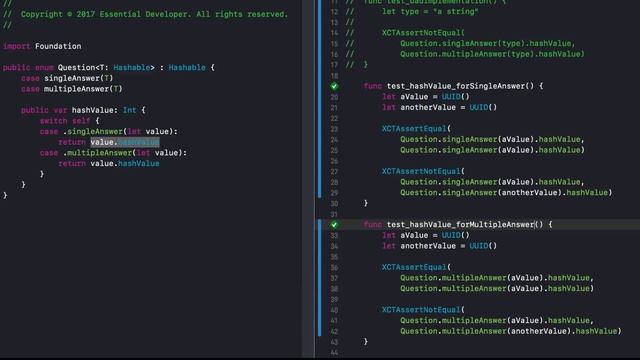
Task: Click 'Foundation' in the import line
Action: coord(58,46)
